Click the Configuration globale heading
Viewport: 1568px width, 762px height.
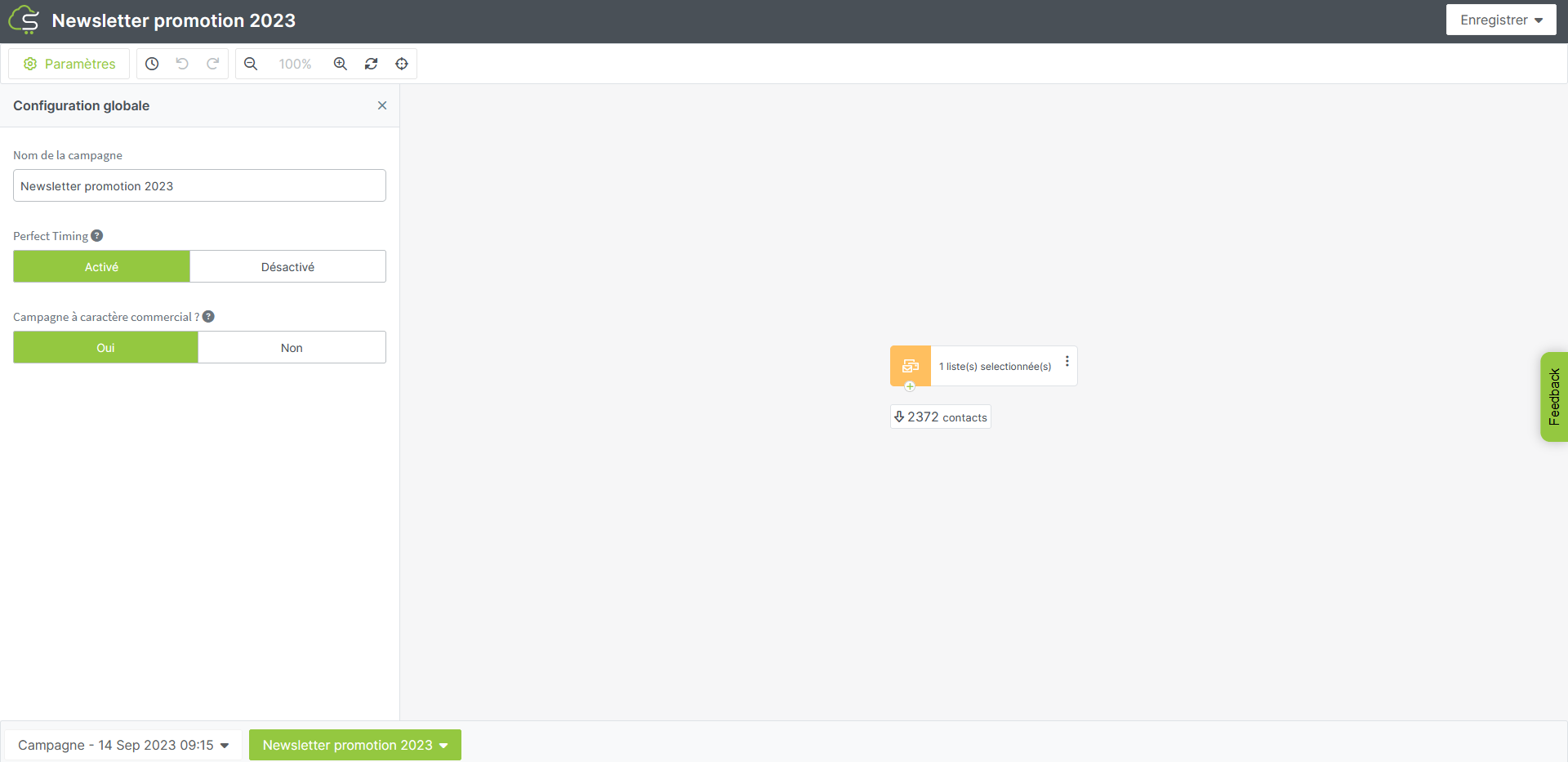[82, 105]
